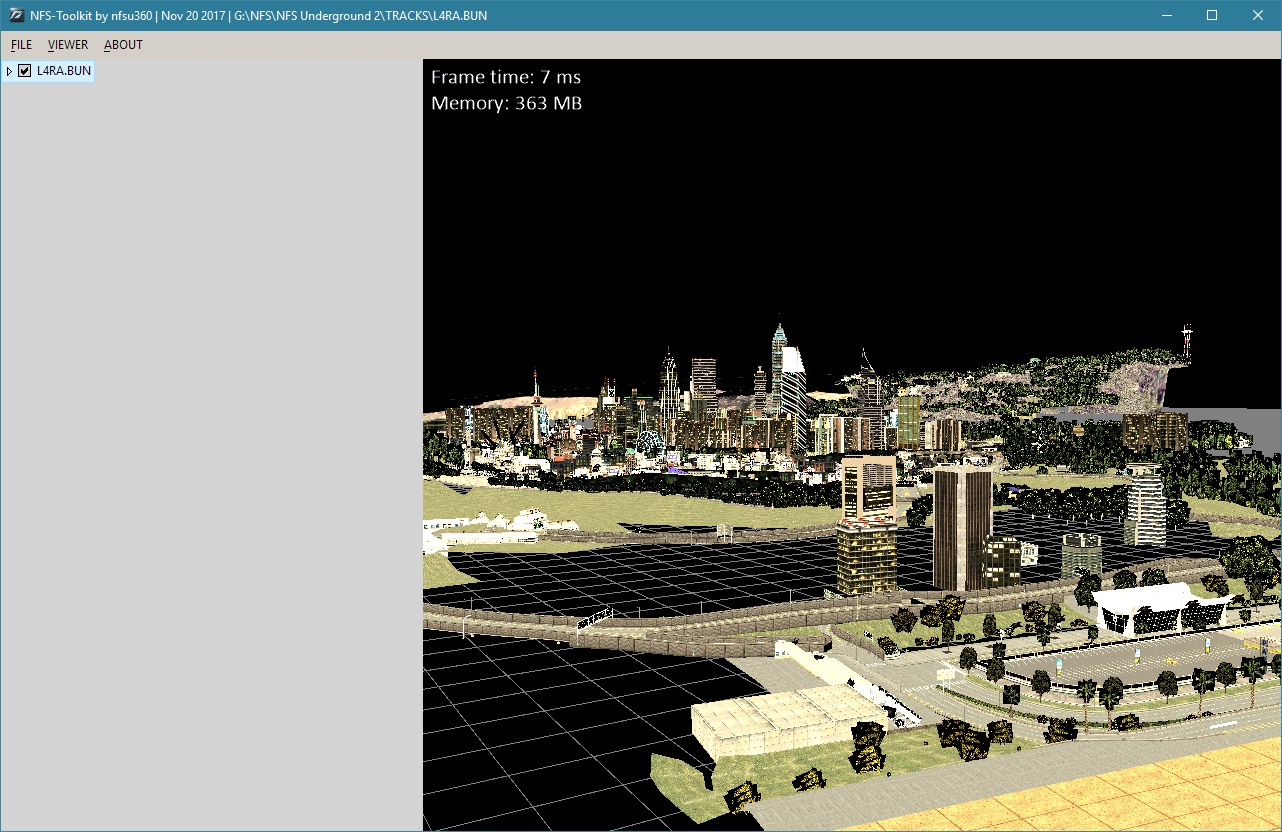
Task: Uncheck the L4RA.BUN checkbox
Action: pyautogui.click(x=25, y=71)
